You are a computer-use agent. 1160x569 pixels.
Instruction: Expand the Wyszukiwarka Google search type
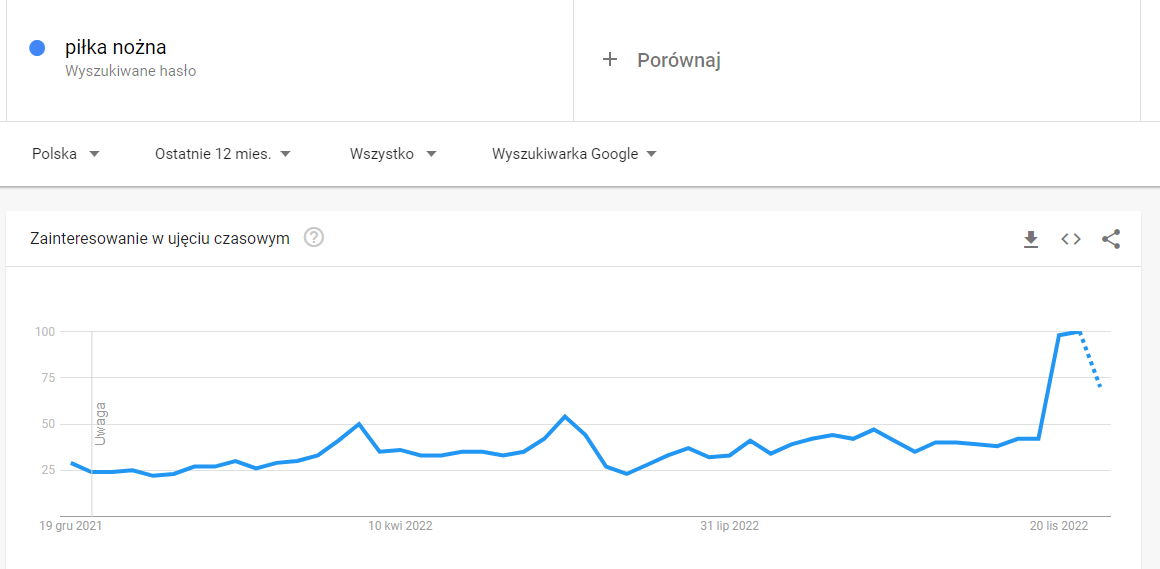click(x=574, y=154)
